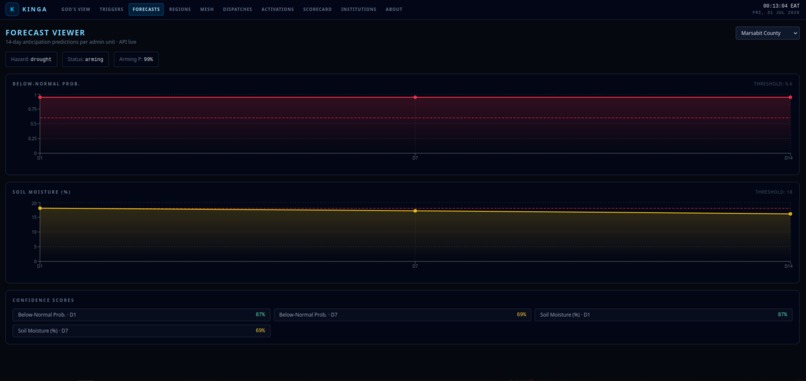This screenshot has height=381, width=806.
Task: Select the red D1 point in Below-Normal chart
Action: pos(40,97)
